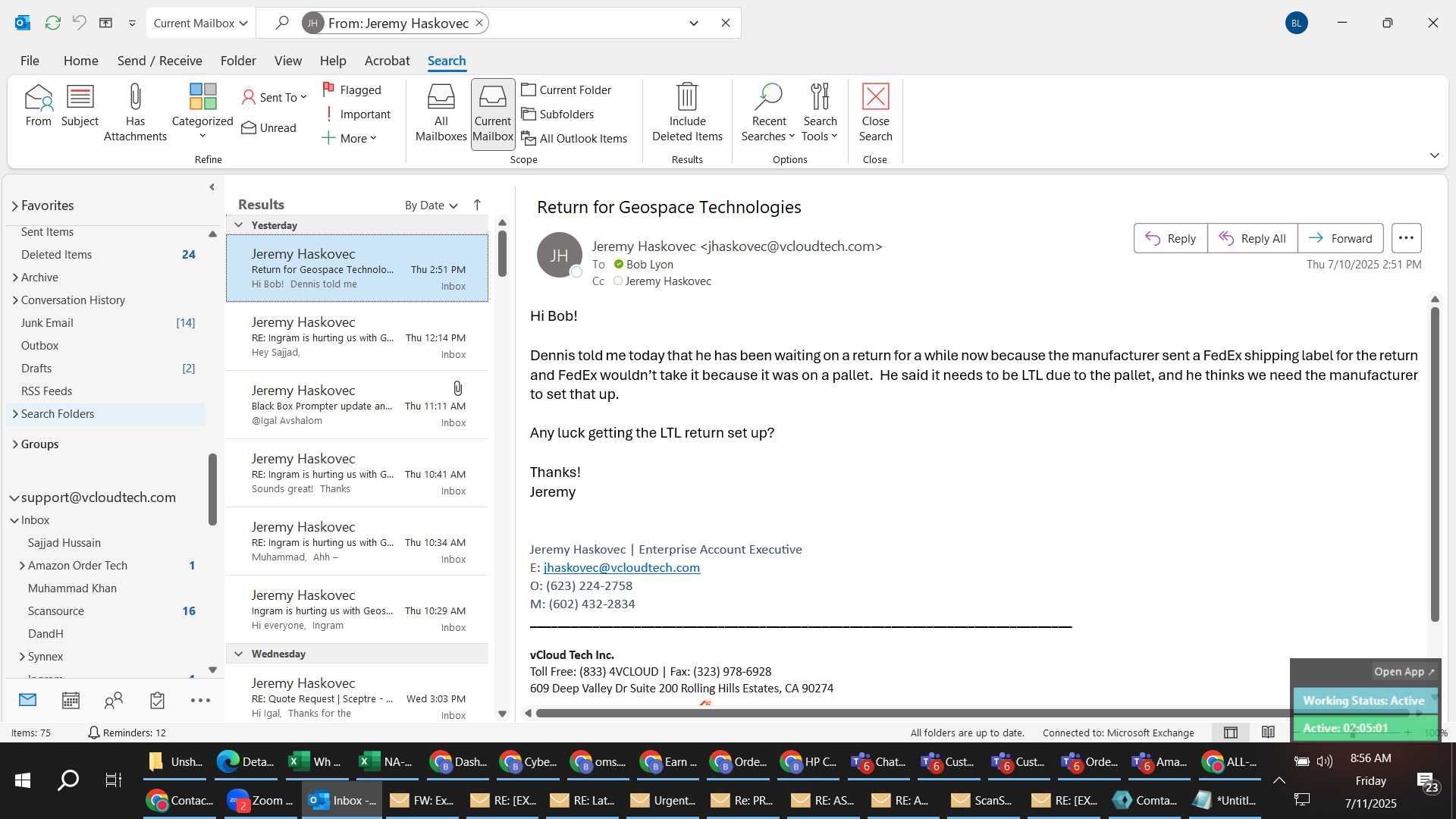Open the People view icon

(114, 700)
